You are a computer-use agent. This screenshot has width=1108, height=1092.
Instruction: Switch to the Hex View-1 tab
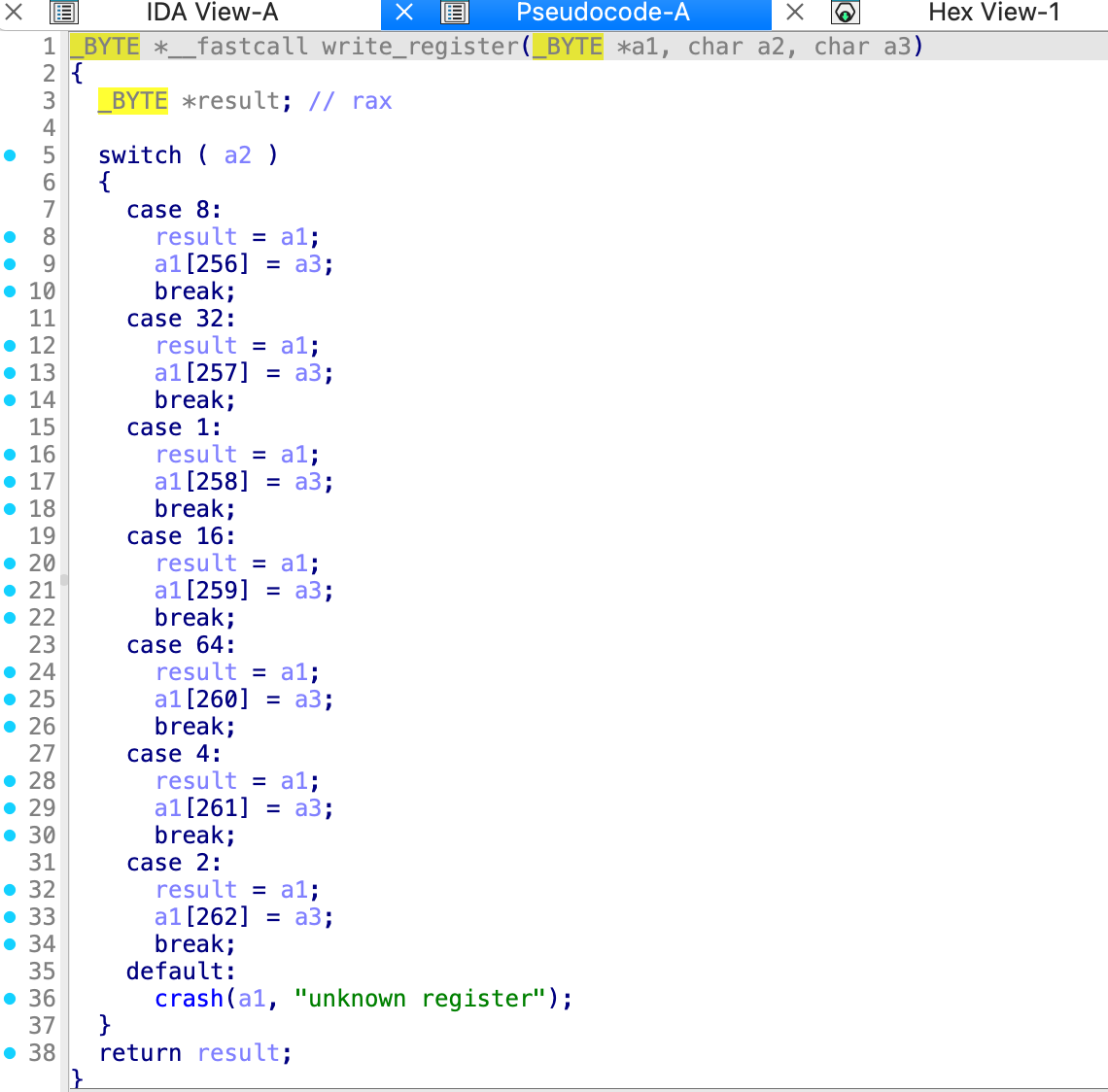pyautogui.click(x=993, y=13)
